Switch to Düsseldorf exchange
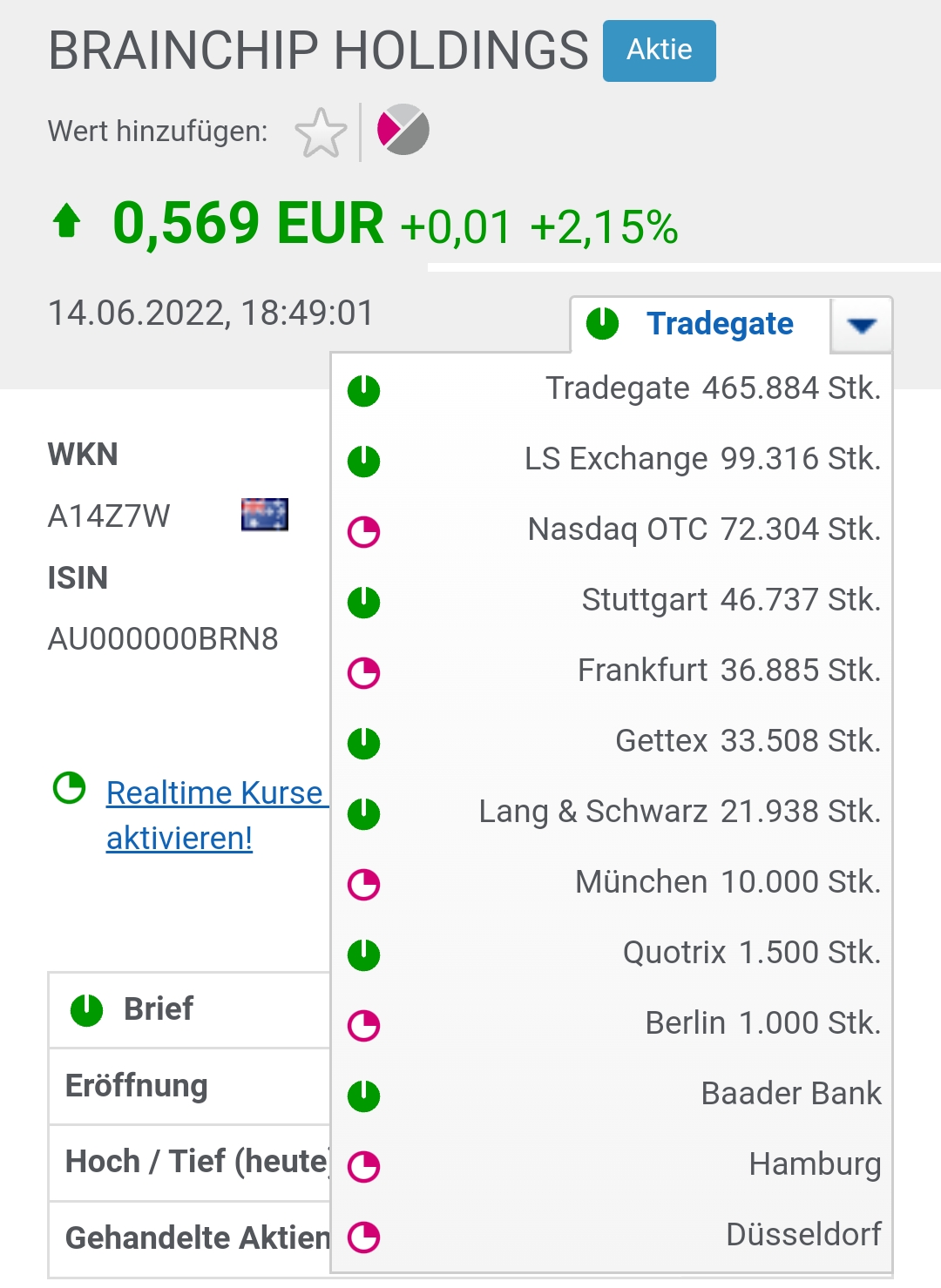The height and width of the screenshot is (1288, 941). click(x=802, y=1235)
